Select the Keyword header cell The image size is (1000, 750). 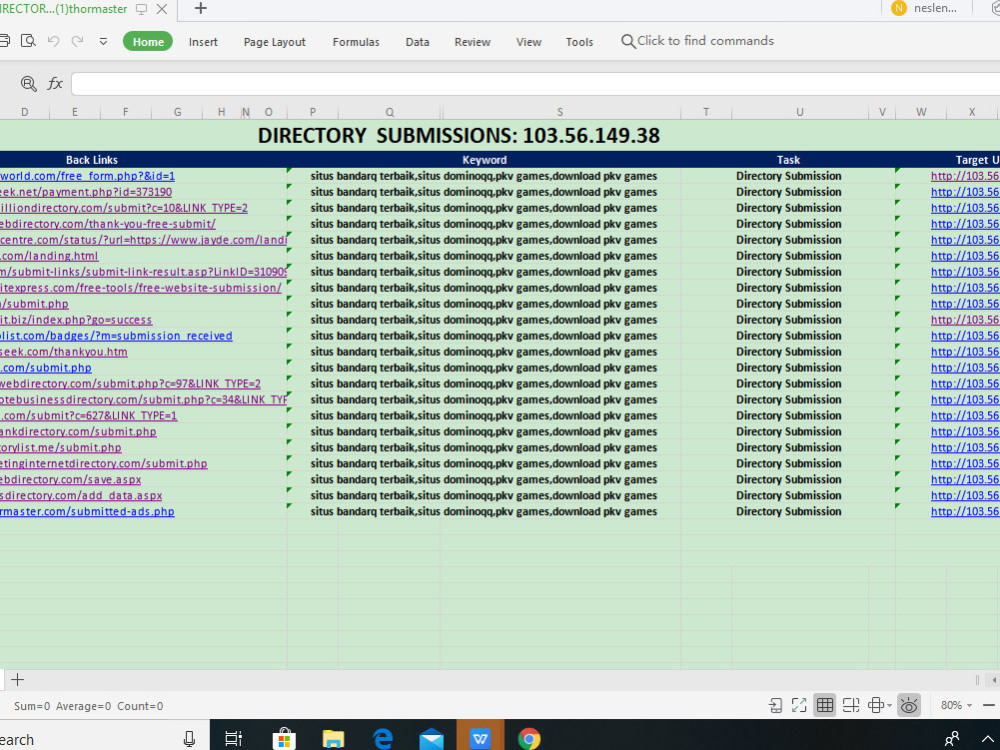(484, 159)
